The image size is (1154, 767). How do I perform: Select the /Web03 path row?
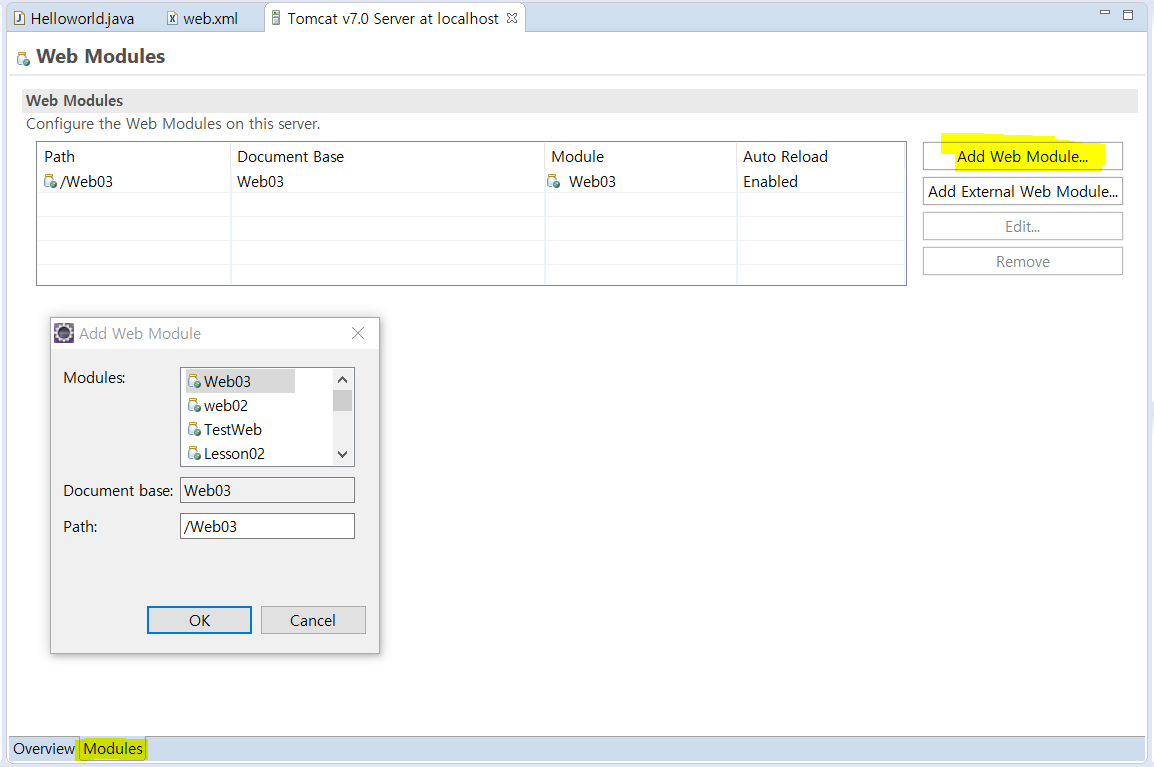click(x=471, y=181)
